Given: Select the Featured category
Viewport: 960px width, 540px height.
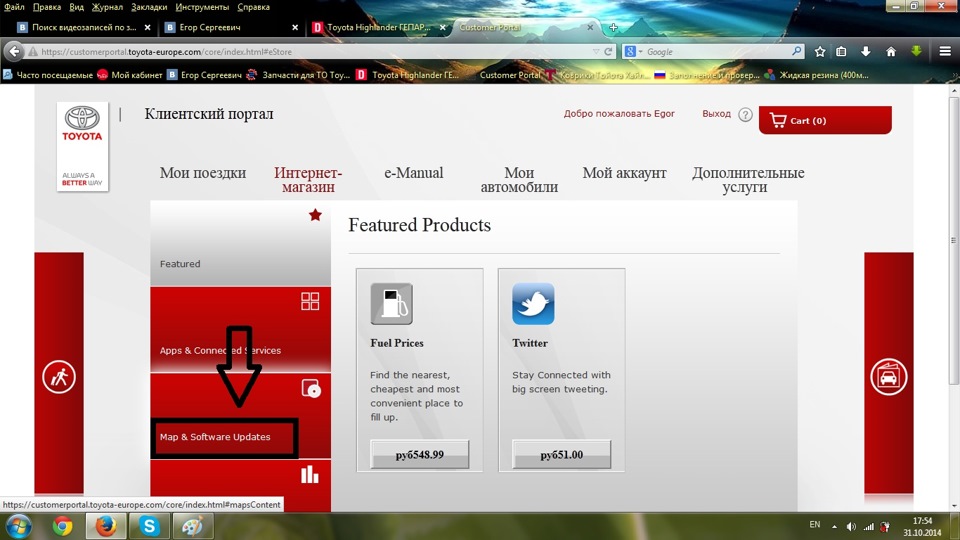Looking at the screenshot, I should pos(241,243).
